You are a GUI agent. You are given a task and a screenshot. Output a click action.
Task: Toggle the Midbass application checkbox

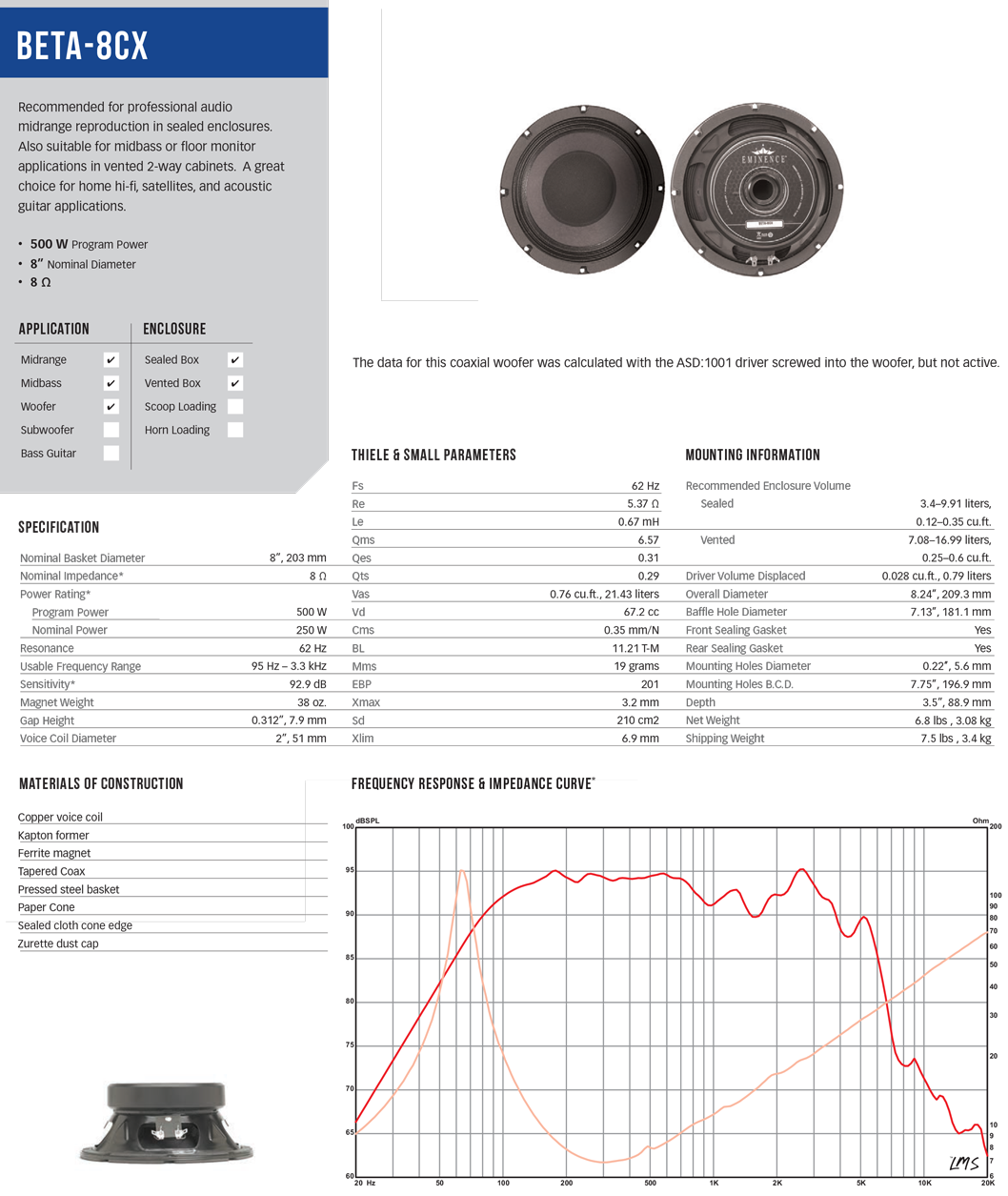pyautogui.click(x=111, y=383)
